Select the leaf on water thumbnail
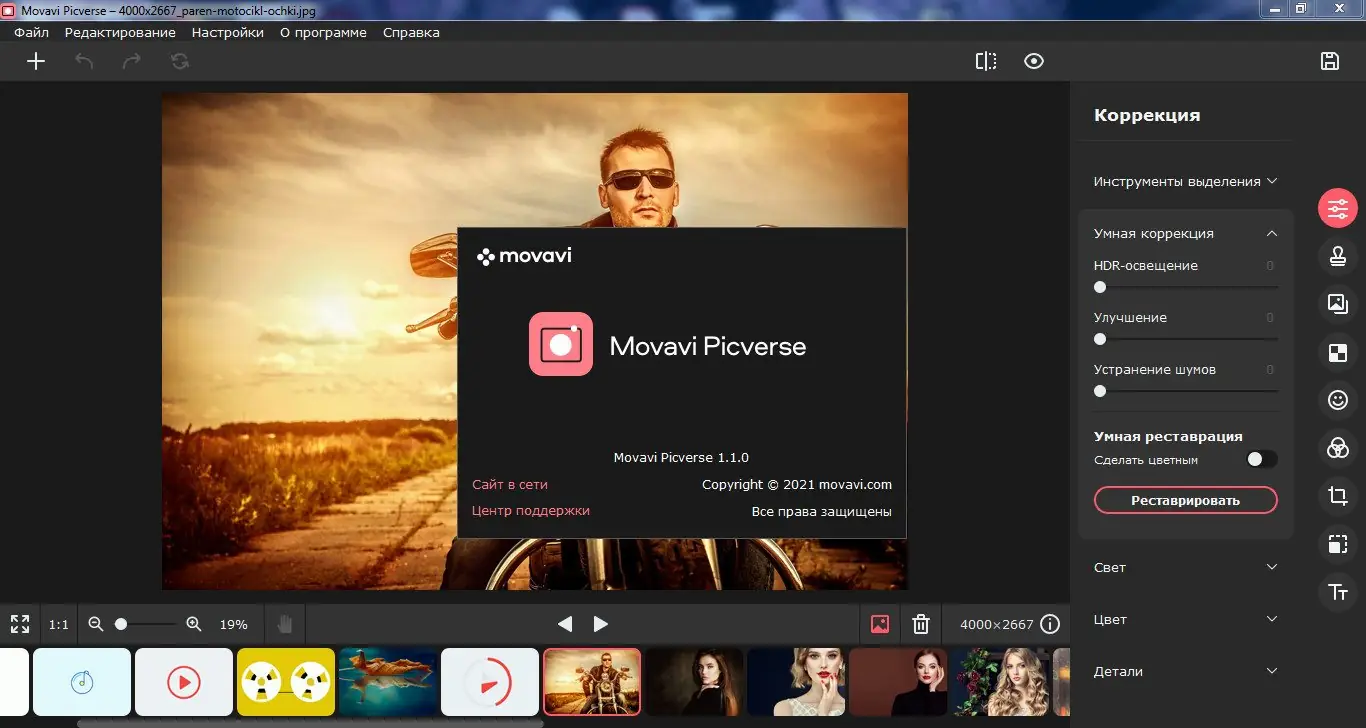 pos(388,682)
